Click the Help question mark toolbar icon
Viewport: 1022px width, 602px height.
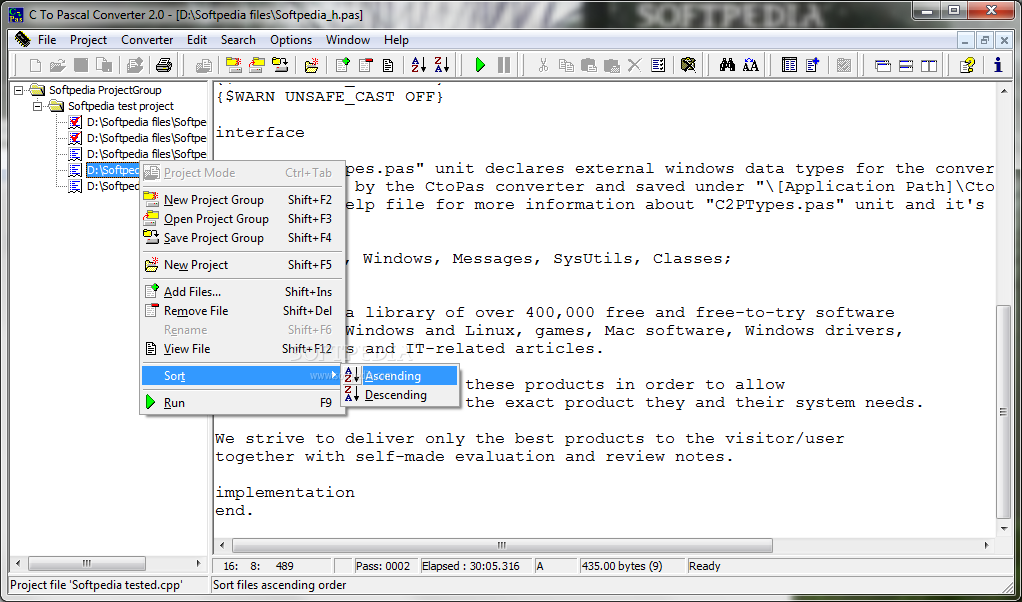967,65
